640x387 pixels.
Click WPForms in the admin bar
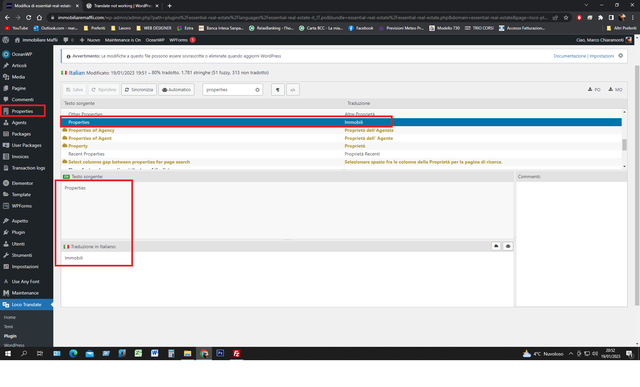pos(182,40)
